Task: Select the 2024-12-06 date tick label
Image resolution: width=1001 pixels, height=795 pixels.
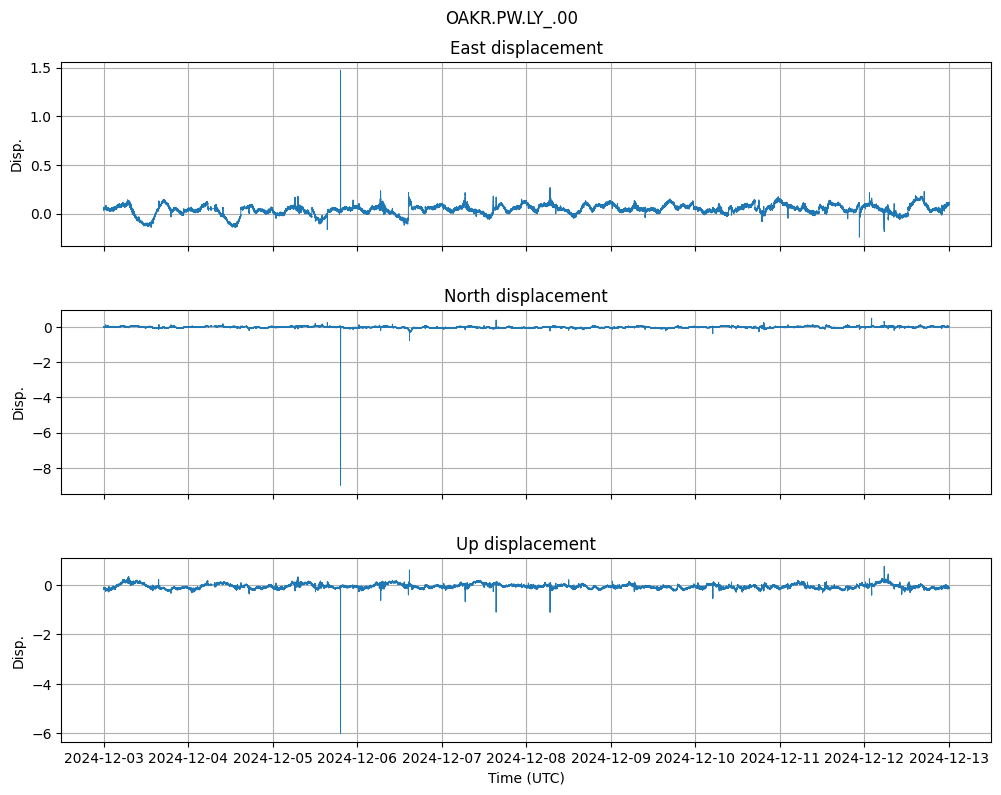Action: tap(357, 759)
